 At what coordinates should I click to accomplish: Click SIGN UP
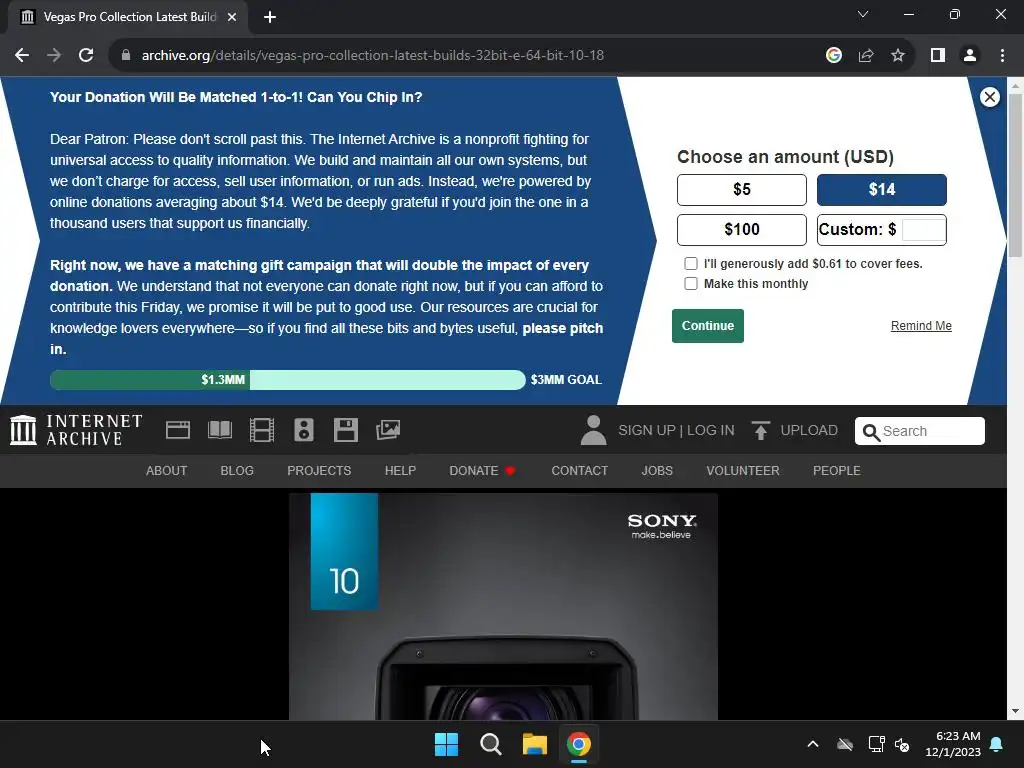tap(647, 430)
